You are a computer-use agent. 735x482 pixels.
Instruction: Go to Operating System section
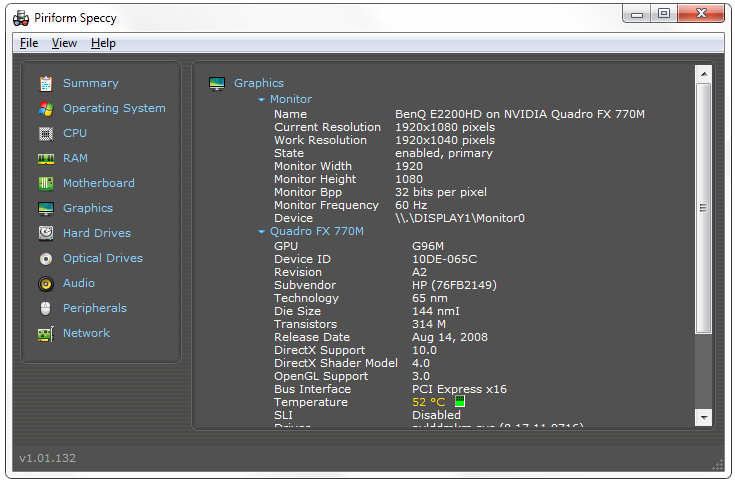(114, 108)
